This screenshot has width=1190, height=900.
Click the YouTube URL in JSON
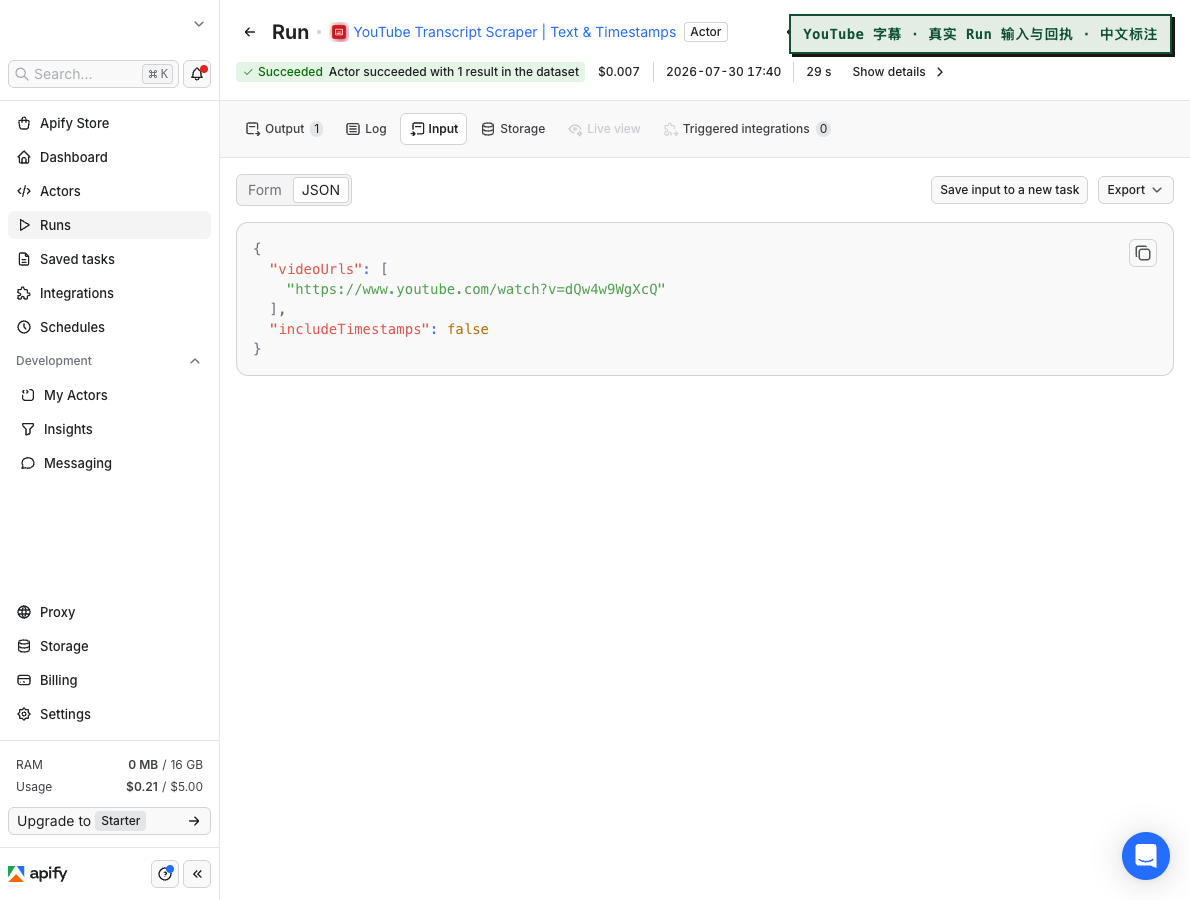click(476, 289)
